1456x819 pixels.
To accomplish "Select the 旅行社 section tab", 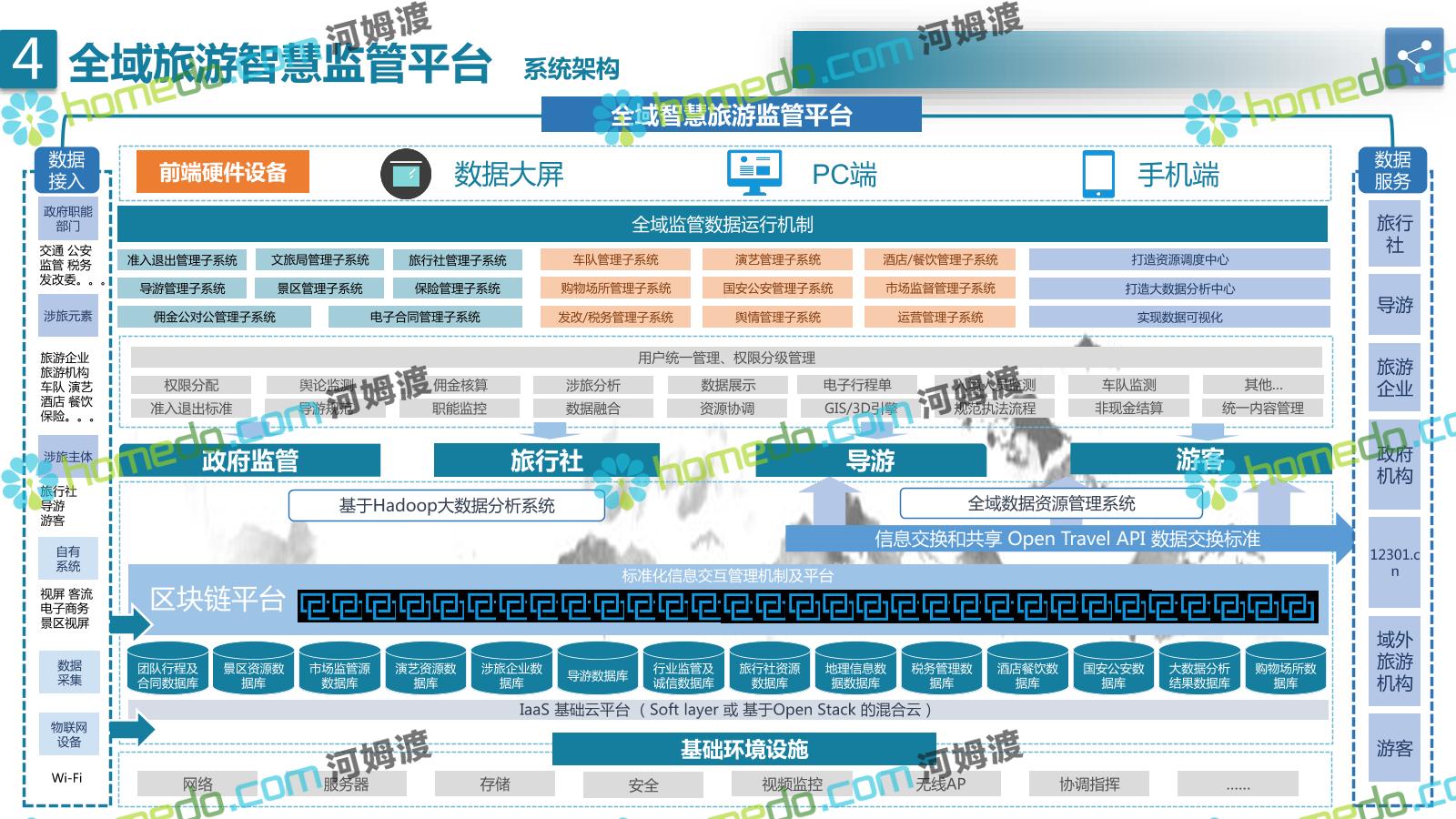I will tap(546, 460).
